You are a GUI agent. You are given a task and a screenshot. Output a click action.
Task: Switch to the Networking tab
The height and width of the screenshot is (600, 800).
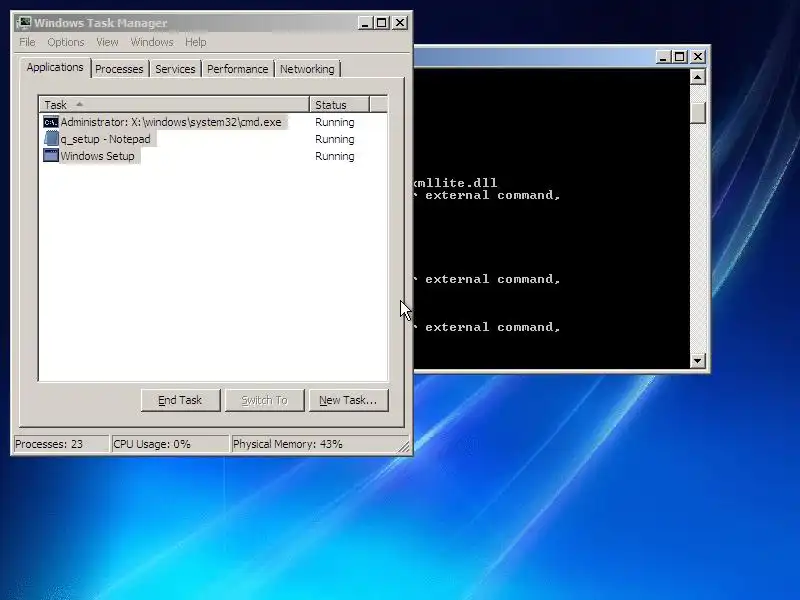[307, 69]
